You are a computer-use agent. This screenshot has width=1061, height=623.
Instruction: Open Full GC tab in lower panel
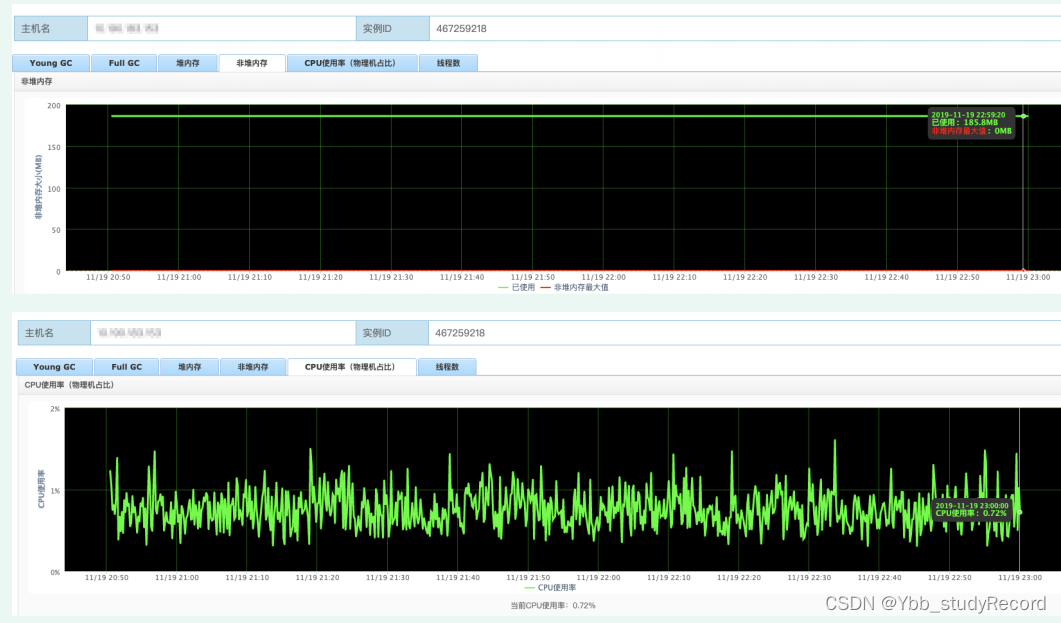point(127,367)
